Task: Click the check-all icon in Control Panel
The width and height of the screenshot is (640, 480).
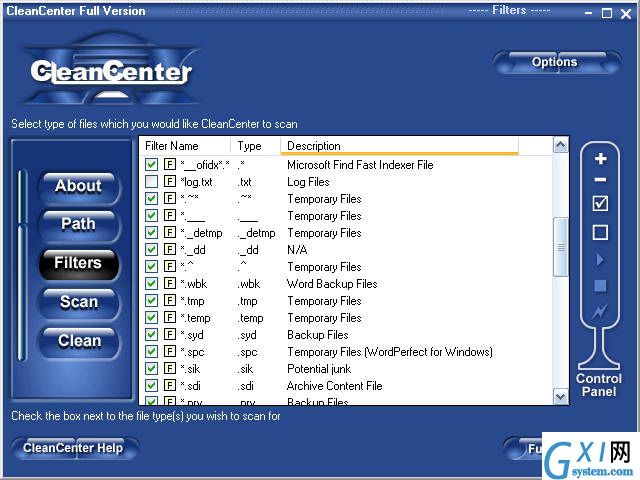Action: tap(600, 203)
